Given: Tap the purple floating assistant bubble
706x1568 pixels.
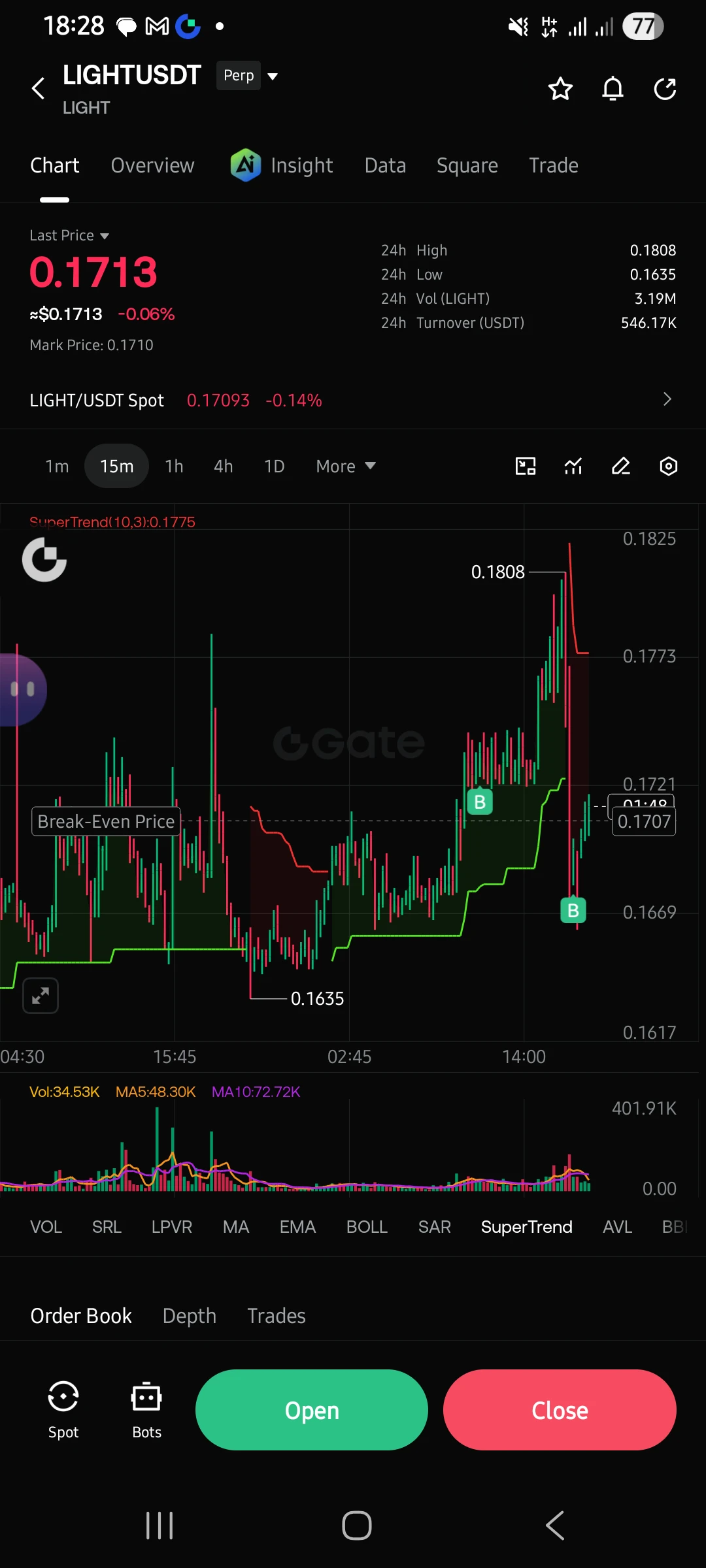Looking at the screenshot, I should coord(22,690).
